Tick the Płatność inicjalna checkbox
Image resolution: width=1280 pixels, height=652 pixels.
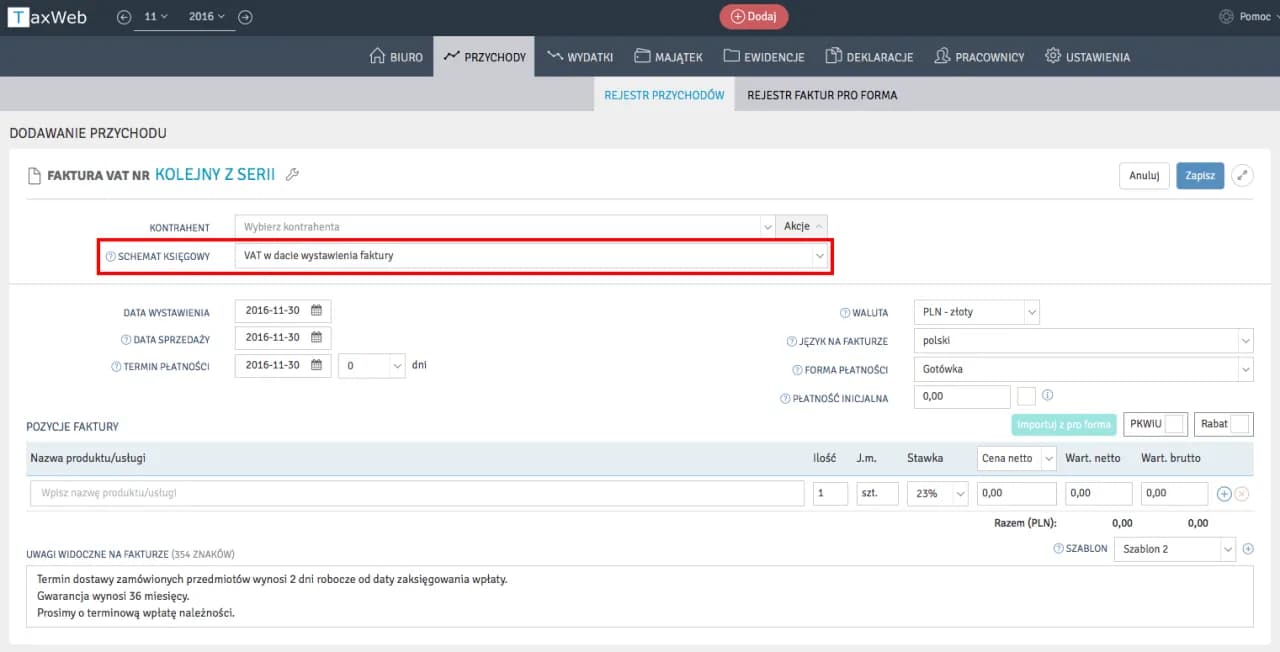[x=1025, y=396]
